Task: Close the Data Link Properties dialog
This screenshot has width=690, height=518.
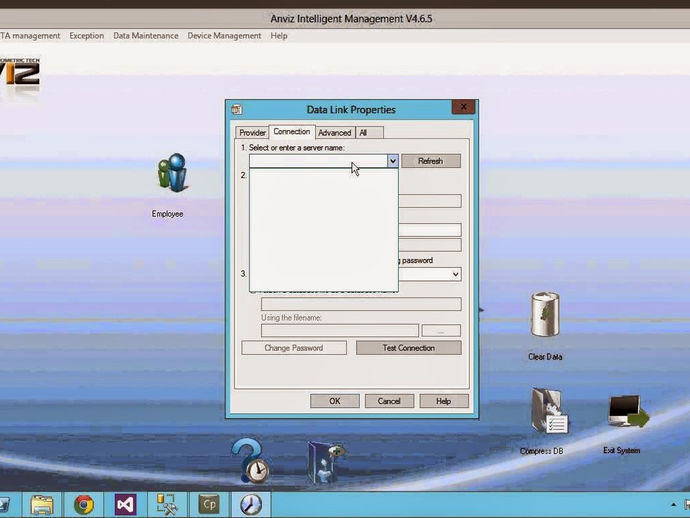Action: (464, 107)
